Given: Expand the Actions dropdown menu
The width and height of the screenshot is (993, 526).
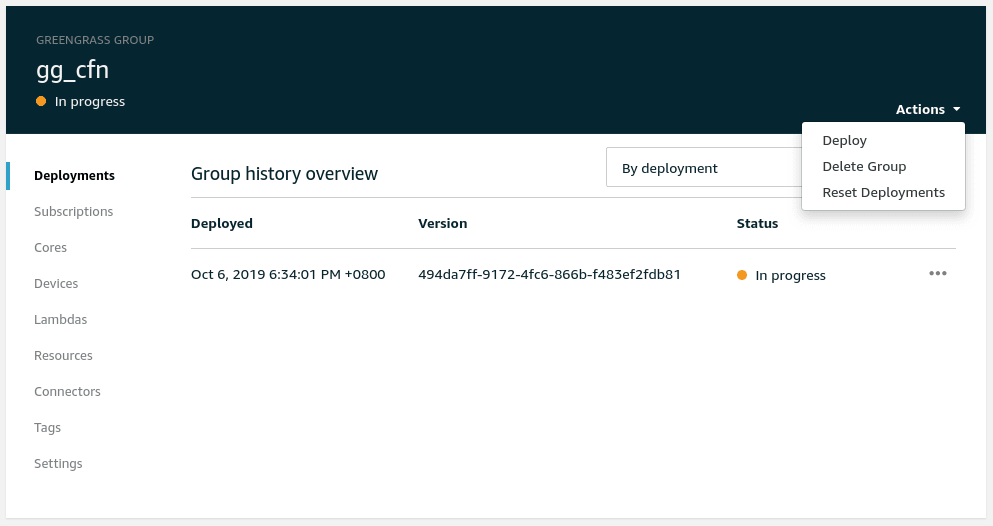Looking at the screenshot, I should pos(927,109).
